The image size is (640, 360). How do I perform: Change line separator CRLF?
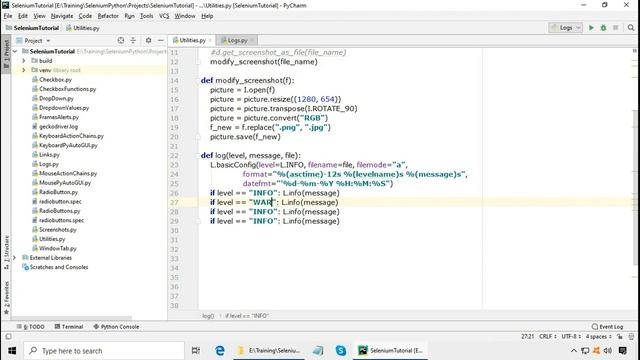pyautogui.click(x=547, y=337)
